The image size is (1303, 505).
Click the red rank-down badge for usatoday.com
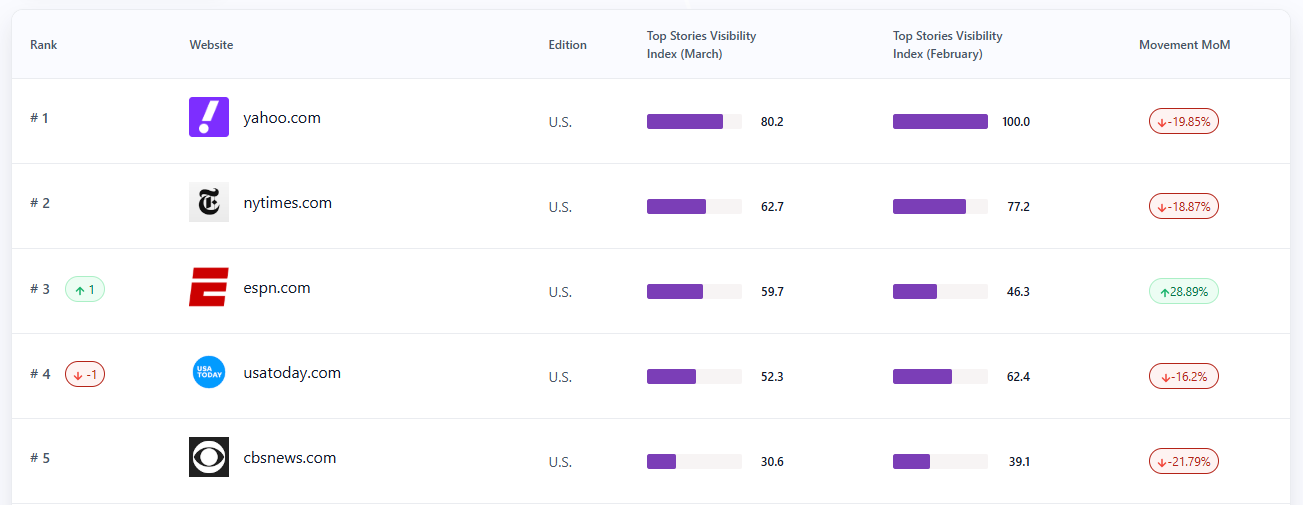point(85,375)
